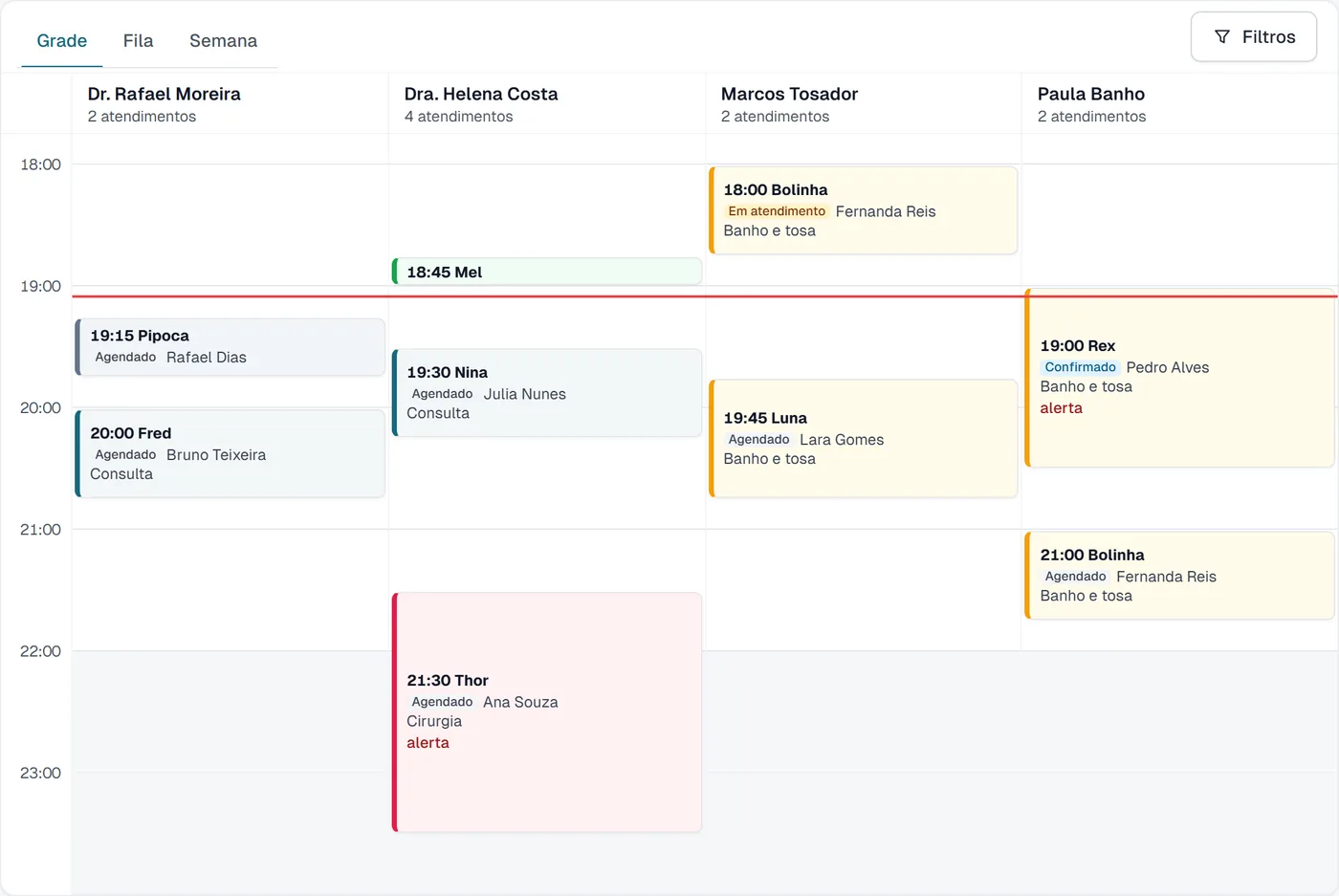This screenshot has width=1339, height=896.
Task: Open the 20:00 Fred consultation card
Action: [230, 453]
